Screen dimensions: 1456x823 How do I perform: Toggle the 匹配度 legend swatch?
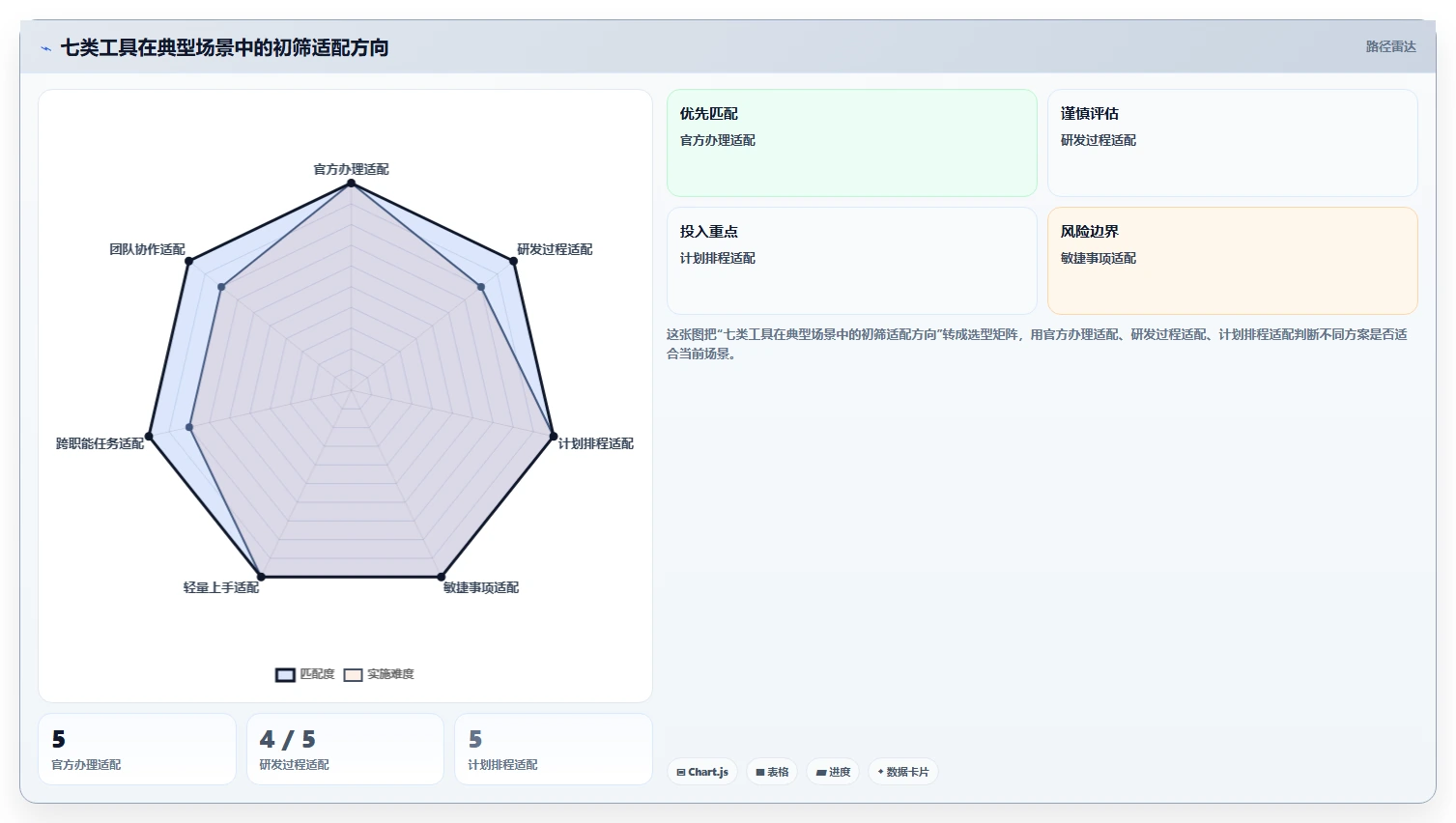285,674
